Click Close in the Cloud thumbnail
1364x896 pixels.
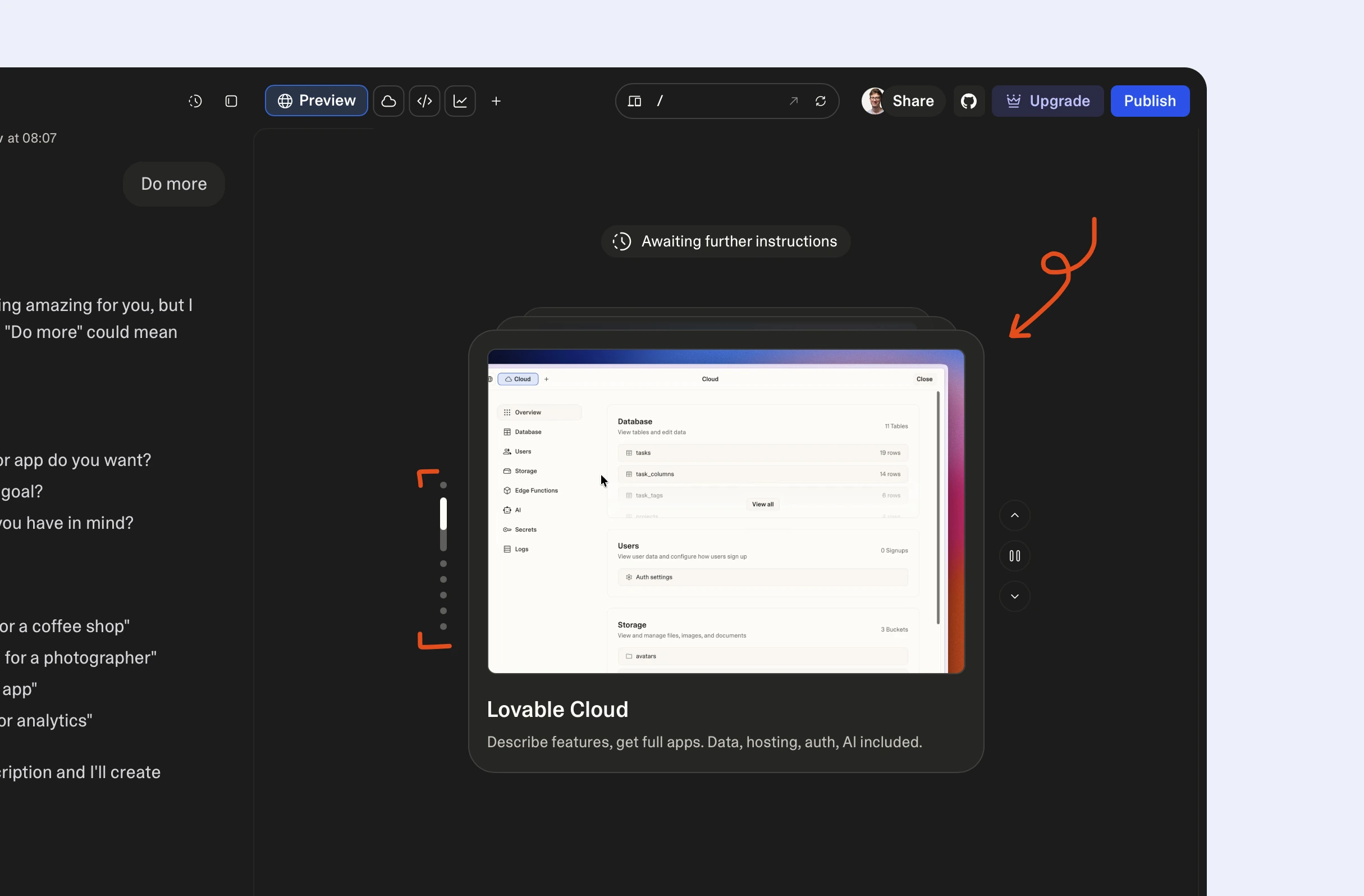[x=924, y=379]
